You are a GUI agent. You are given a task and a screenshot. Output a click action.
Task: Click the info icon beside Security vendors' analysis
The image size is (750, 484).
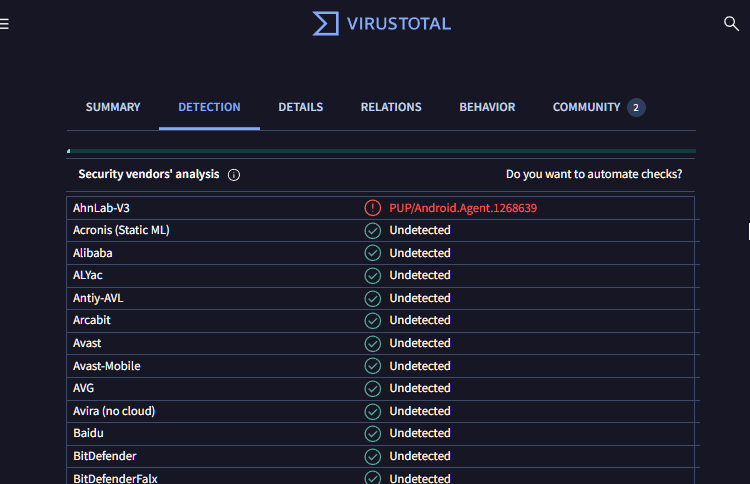pyautogui.click(x=234, y=175)
